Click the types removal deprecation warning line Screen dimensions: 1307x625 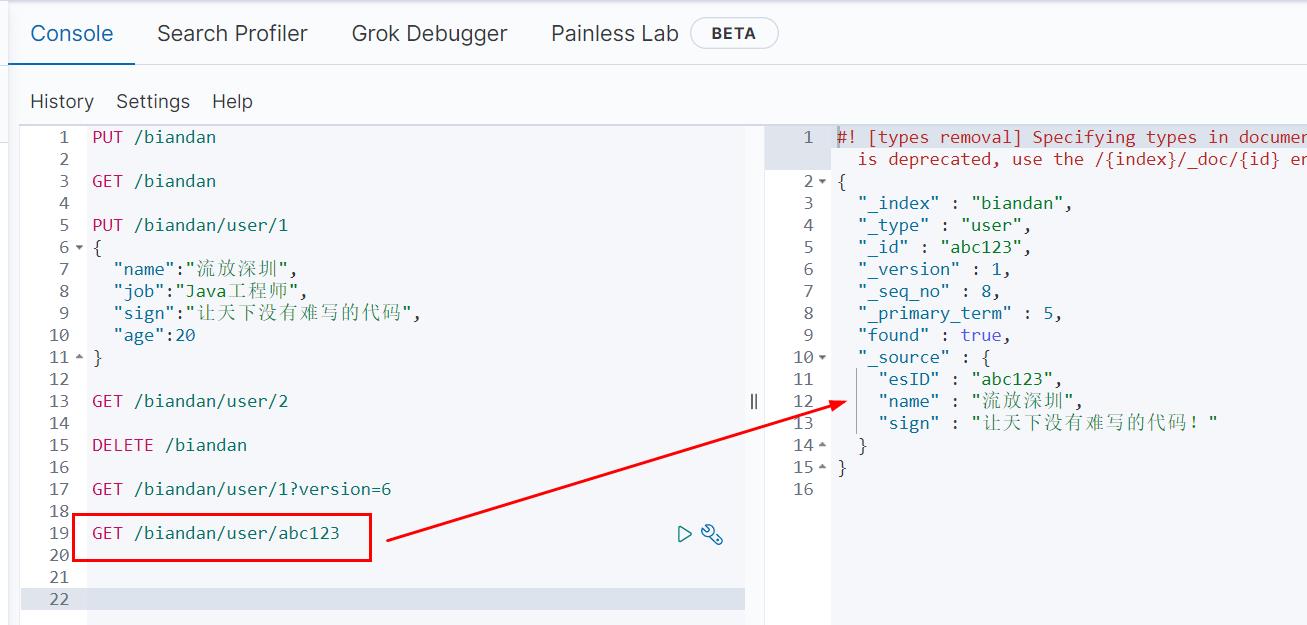click(x=1071, y=148)
